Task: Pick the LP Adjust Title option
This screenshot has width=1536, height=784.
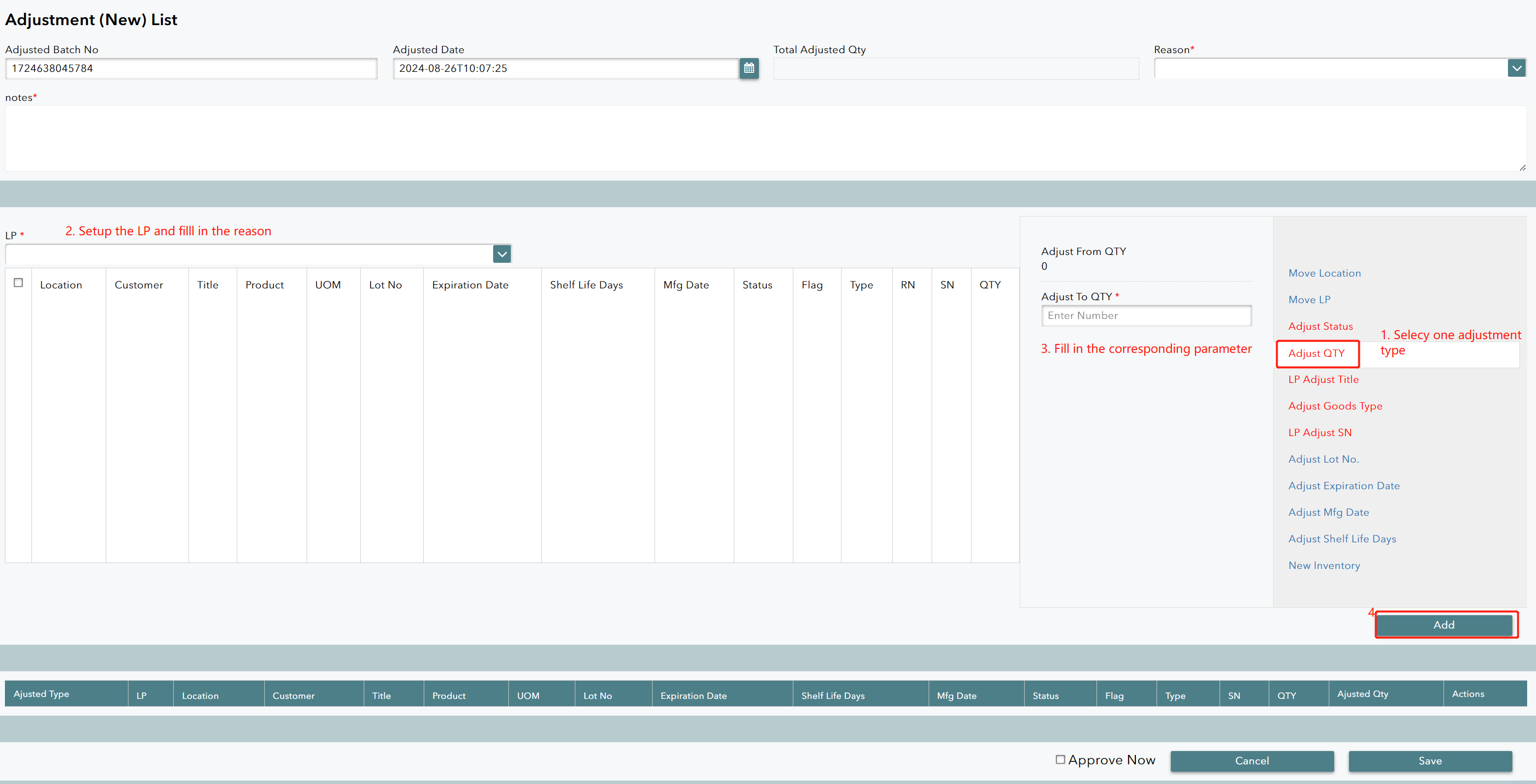Action: (1323, 379)
